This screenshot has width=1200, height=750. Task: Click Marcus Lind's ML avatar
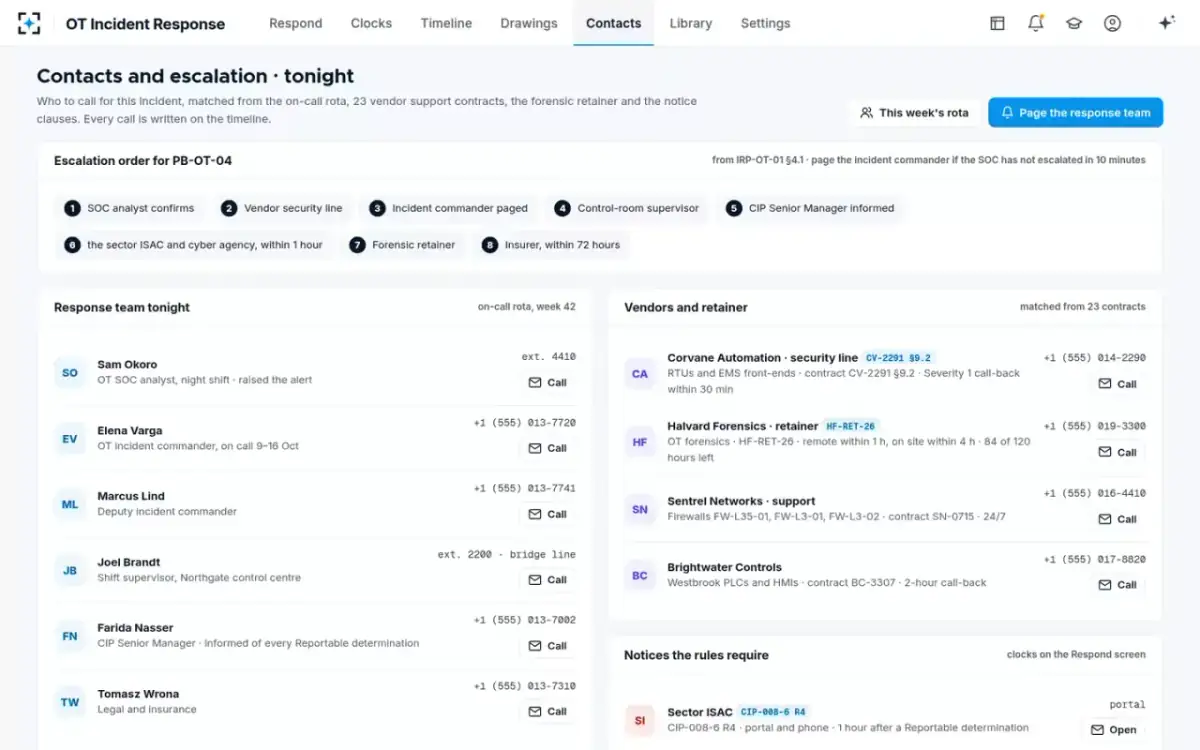click(x=70, y=505)
